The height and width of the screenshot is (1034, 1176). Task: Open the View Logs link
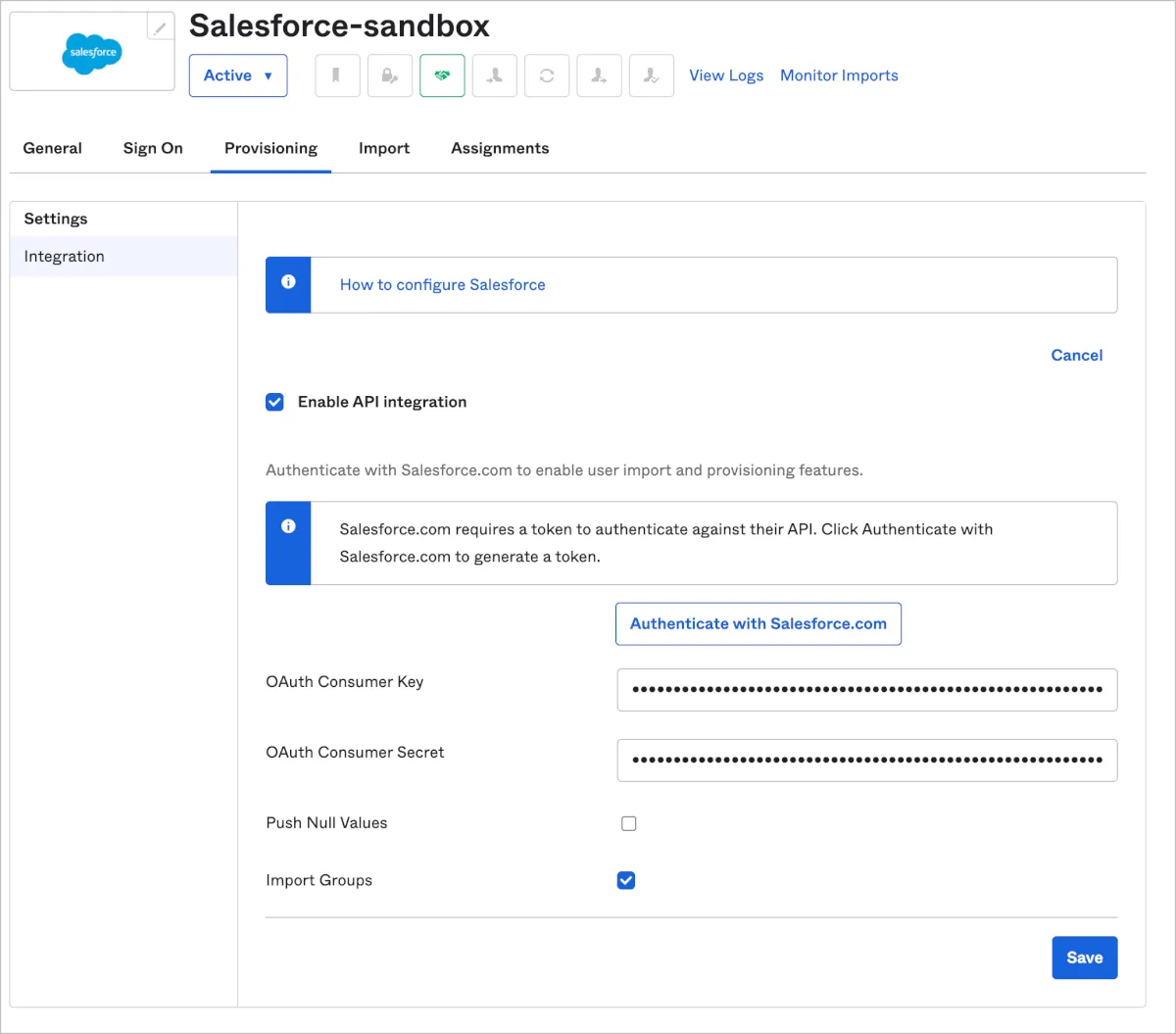[x=726, y=75]
